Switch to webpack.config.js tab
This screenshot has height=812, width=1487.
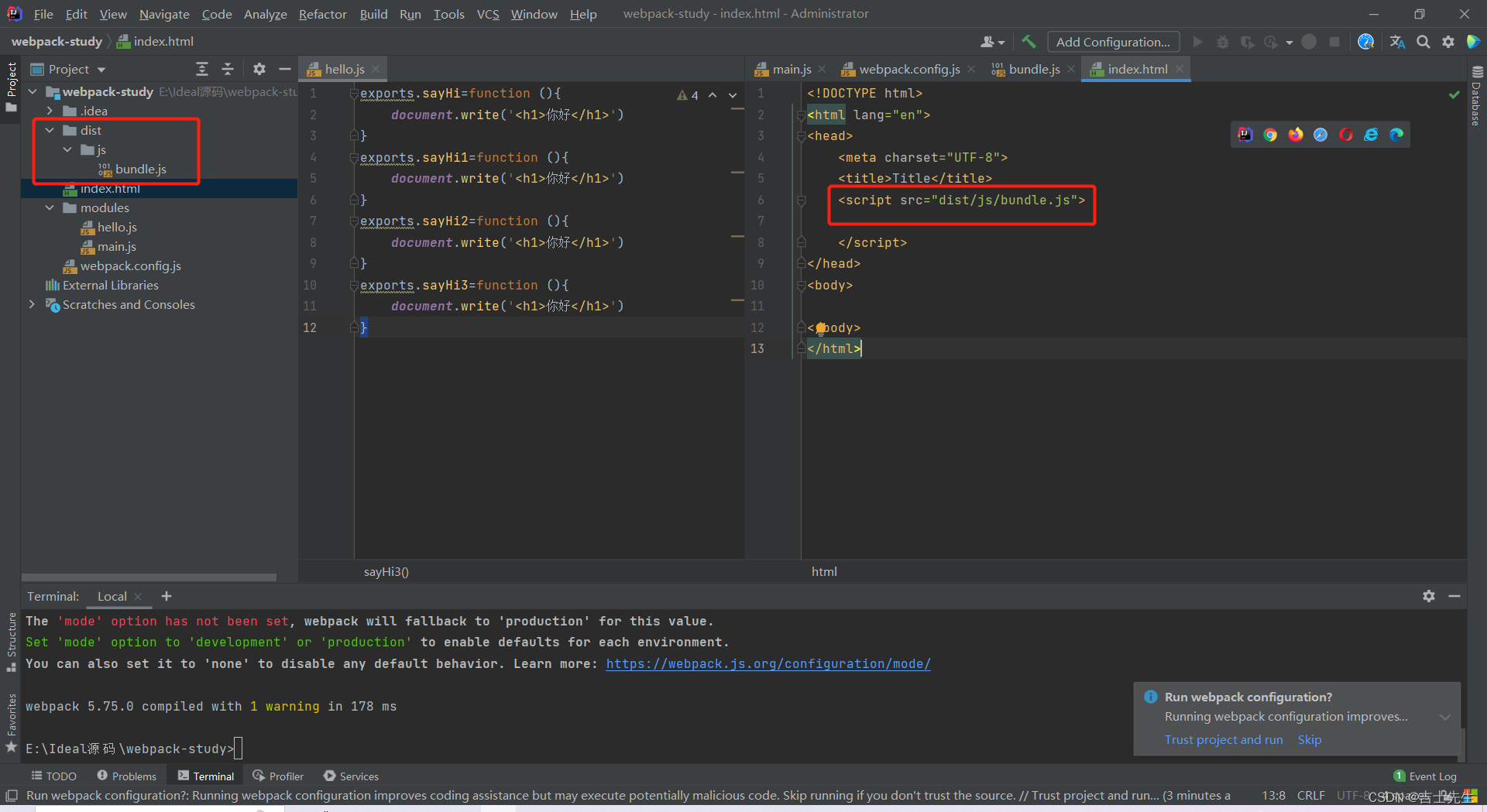tap(908, 69)
